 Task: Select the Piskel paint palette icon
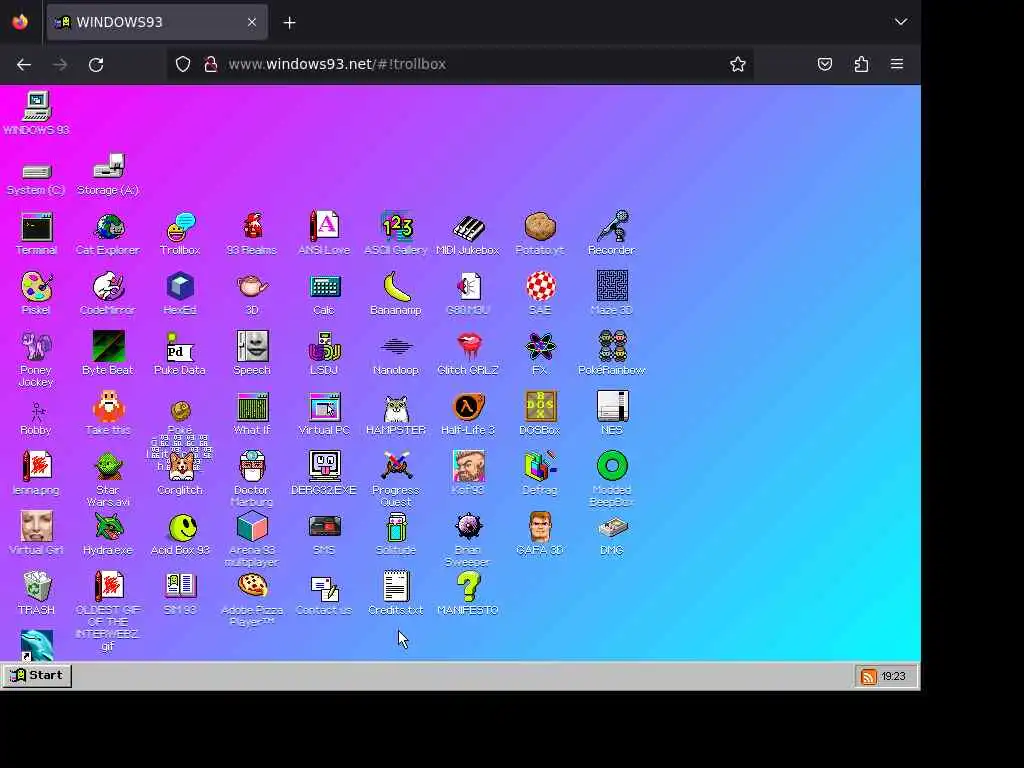[37, 293]
